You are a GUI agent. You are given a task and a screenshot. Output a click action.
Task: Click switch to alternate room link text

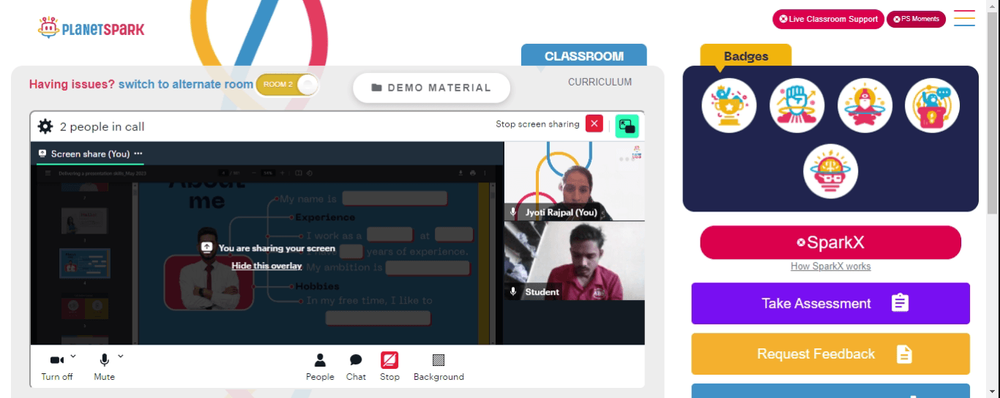[186, 84]
